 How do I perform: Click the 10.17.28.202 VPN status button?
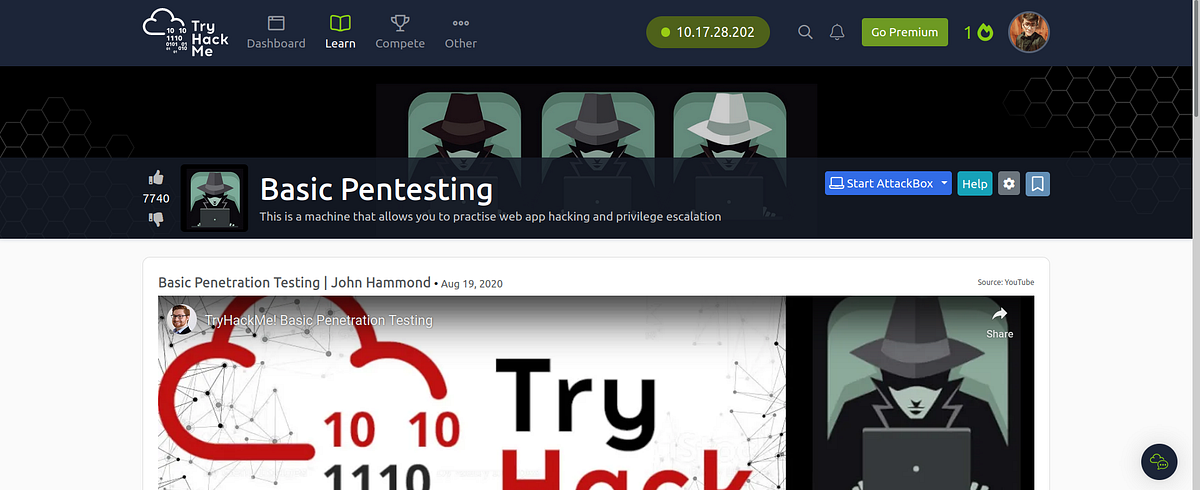(708, 32)
